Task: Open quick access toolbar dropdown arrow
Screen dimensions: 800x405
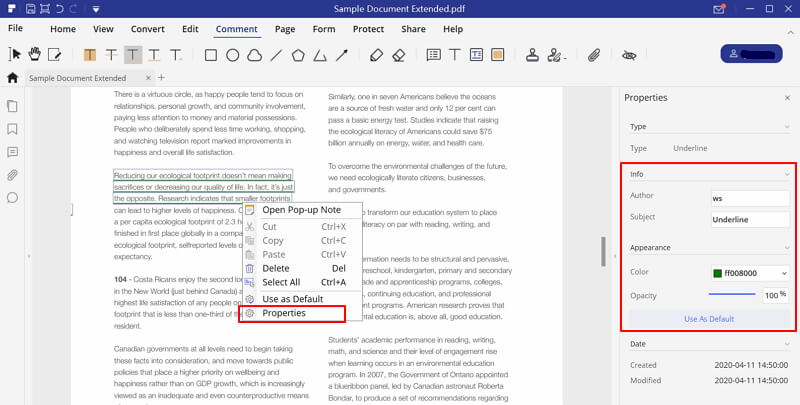Action: click(x=95, y=9)
